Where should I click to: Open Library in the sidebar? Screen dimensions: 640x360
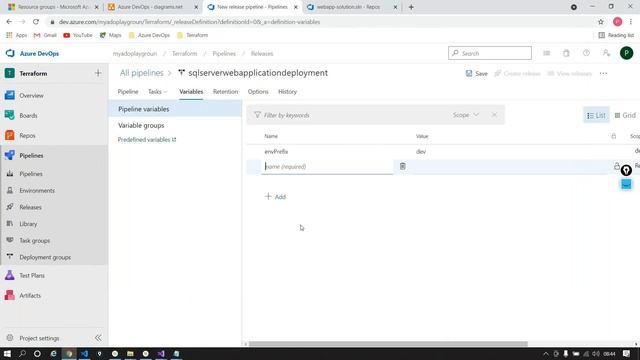coord(28,224)
